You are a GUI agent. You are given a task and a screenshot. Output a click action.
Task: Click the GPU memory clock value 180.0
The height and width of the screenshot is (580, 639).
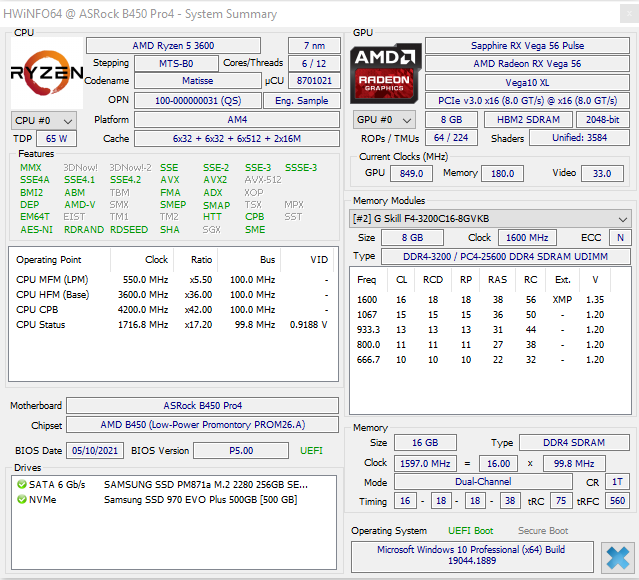pyautogui.click(x=502, y=174)
